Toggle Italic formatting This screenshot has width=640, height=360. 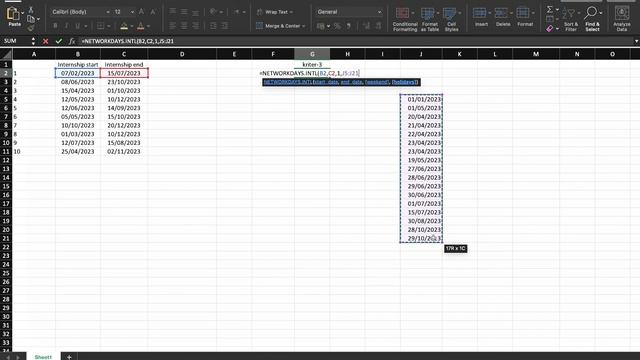pos(66,26)
